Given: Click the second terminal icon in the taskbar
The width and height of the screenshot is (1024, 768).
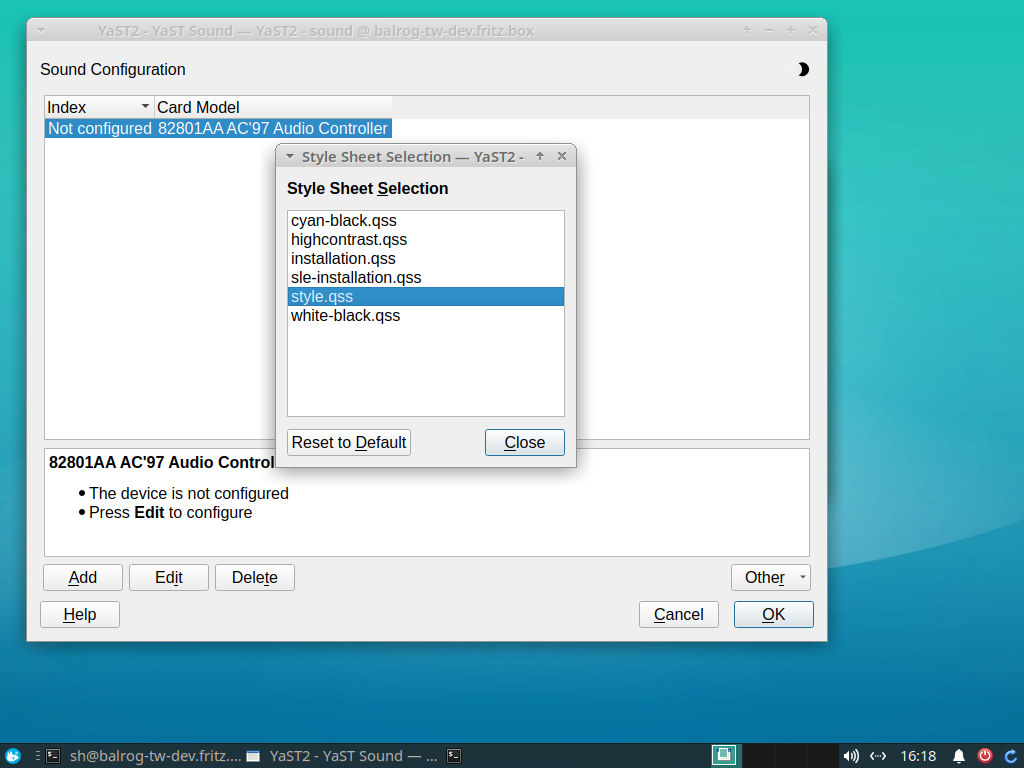Looking at the screenshot, I should pyautogui.click(x=454, y=756).
